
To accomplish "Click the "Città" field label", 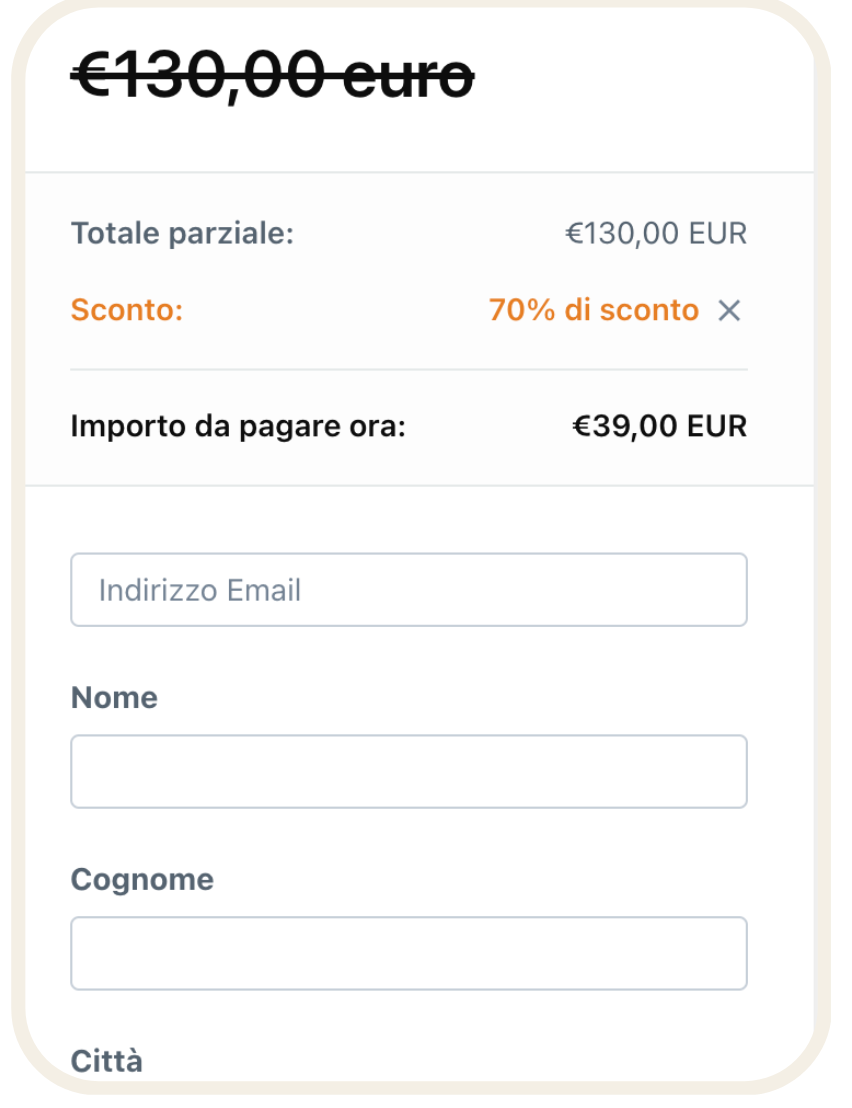I will (x=106, y=1060).
